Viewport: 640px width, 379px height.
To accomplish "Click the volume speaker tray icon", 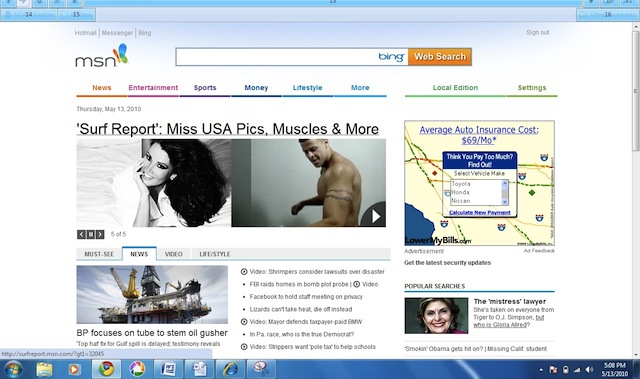I will click(589, 370).
